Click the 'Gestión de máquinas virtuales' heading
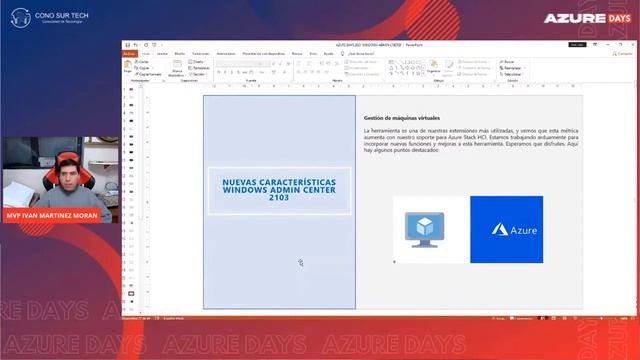Viewport: 640px width, 360px height. coord(402,118)
